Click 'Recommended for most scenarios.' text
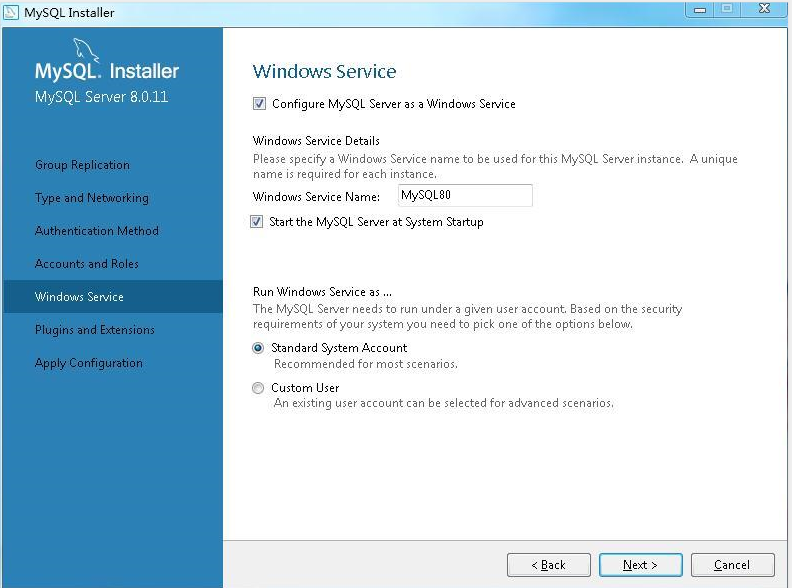 tap(366, 364)
